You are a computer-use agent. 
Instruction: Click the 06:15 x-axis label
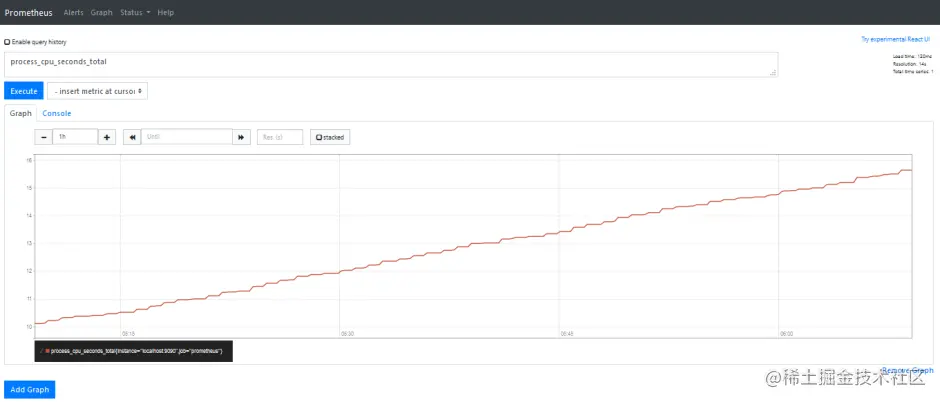[129, 334]
